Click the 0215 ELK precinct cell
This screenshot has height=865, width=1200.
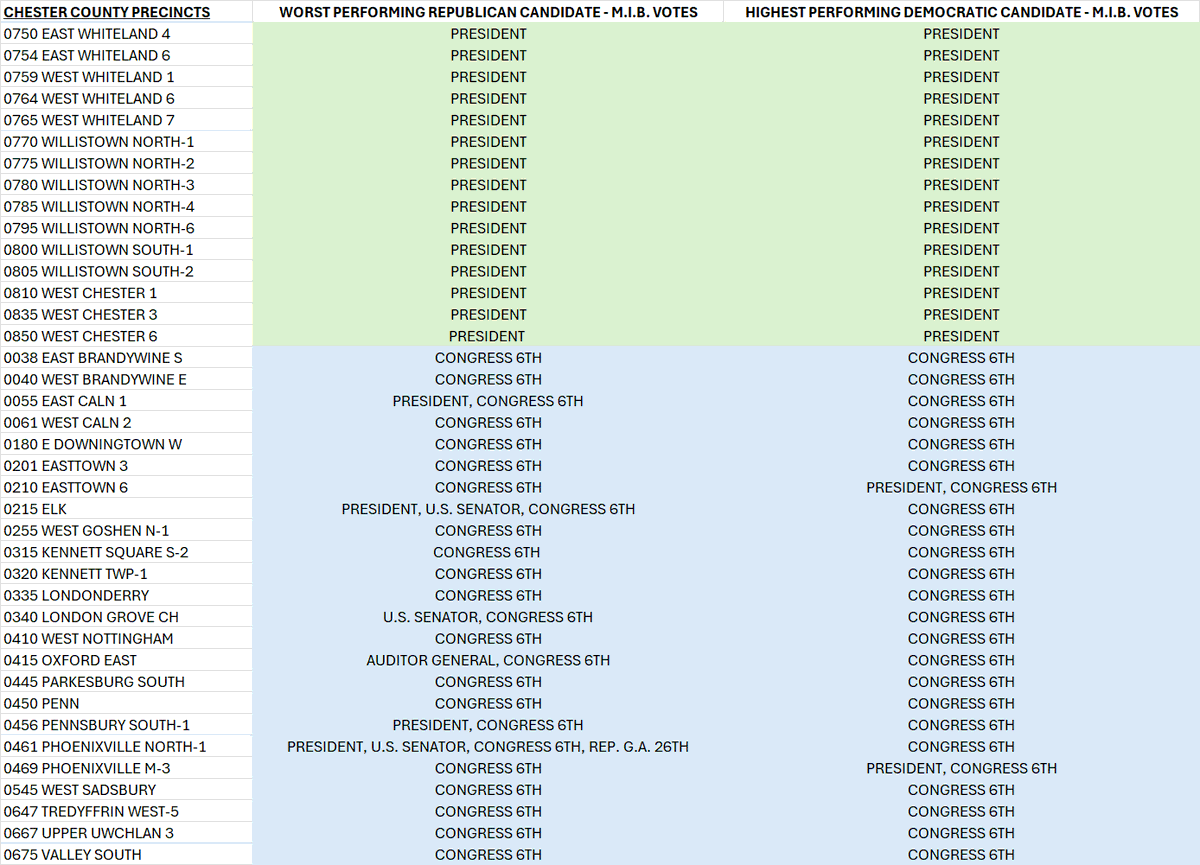click(126, 509)
